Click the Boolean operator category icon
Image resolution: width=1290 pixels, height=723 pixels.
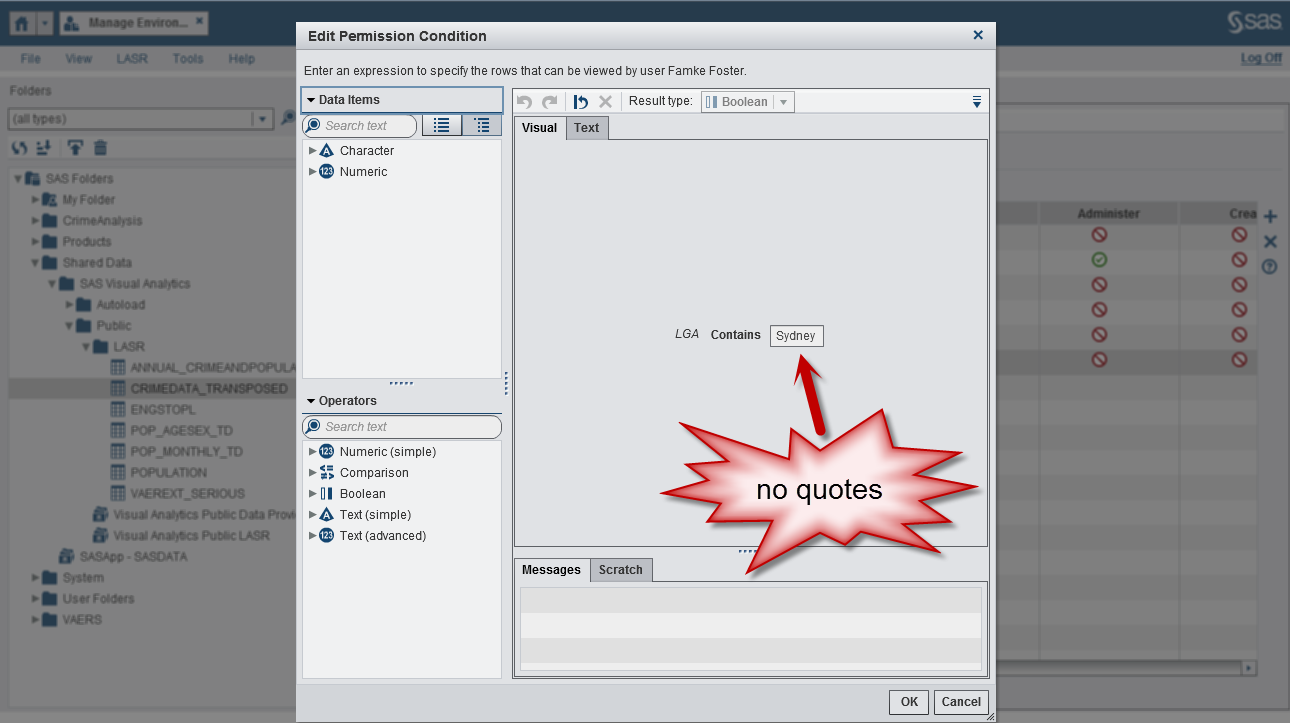[x=326, y=493]
